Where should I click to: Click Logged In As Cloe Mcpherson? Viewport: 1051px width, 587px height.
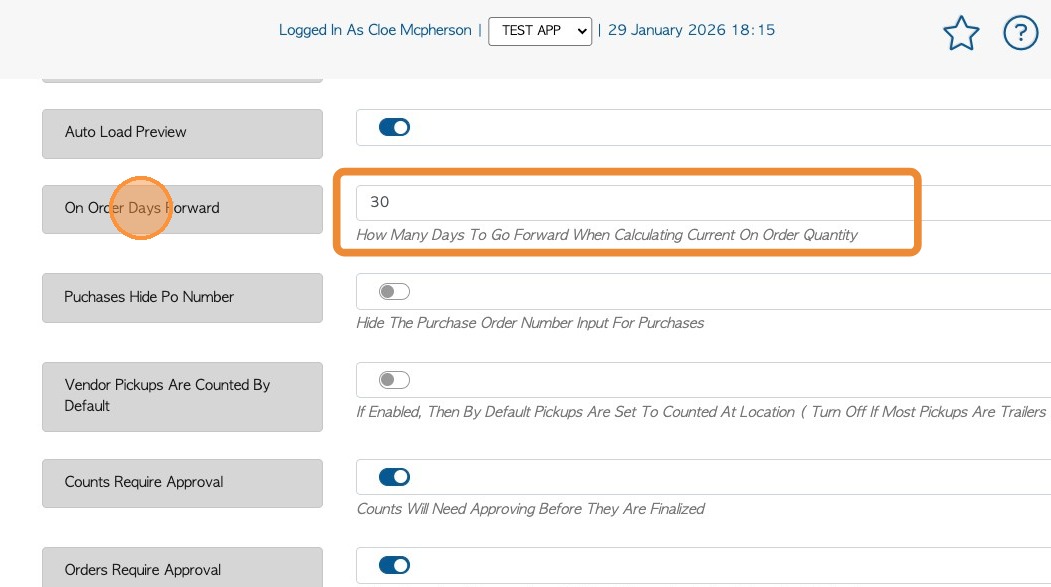(375, 30)
